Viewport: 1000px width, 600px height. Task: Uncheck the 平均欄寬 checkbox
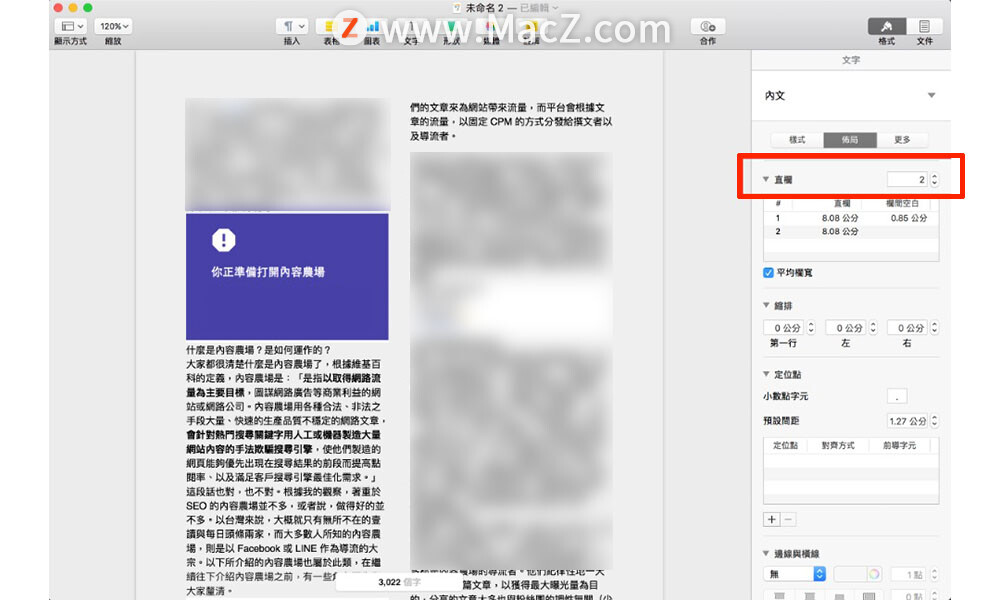(x=768, y=273)
